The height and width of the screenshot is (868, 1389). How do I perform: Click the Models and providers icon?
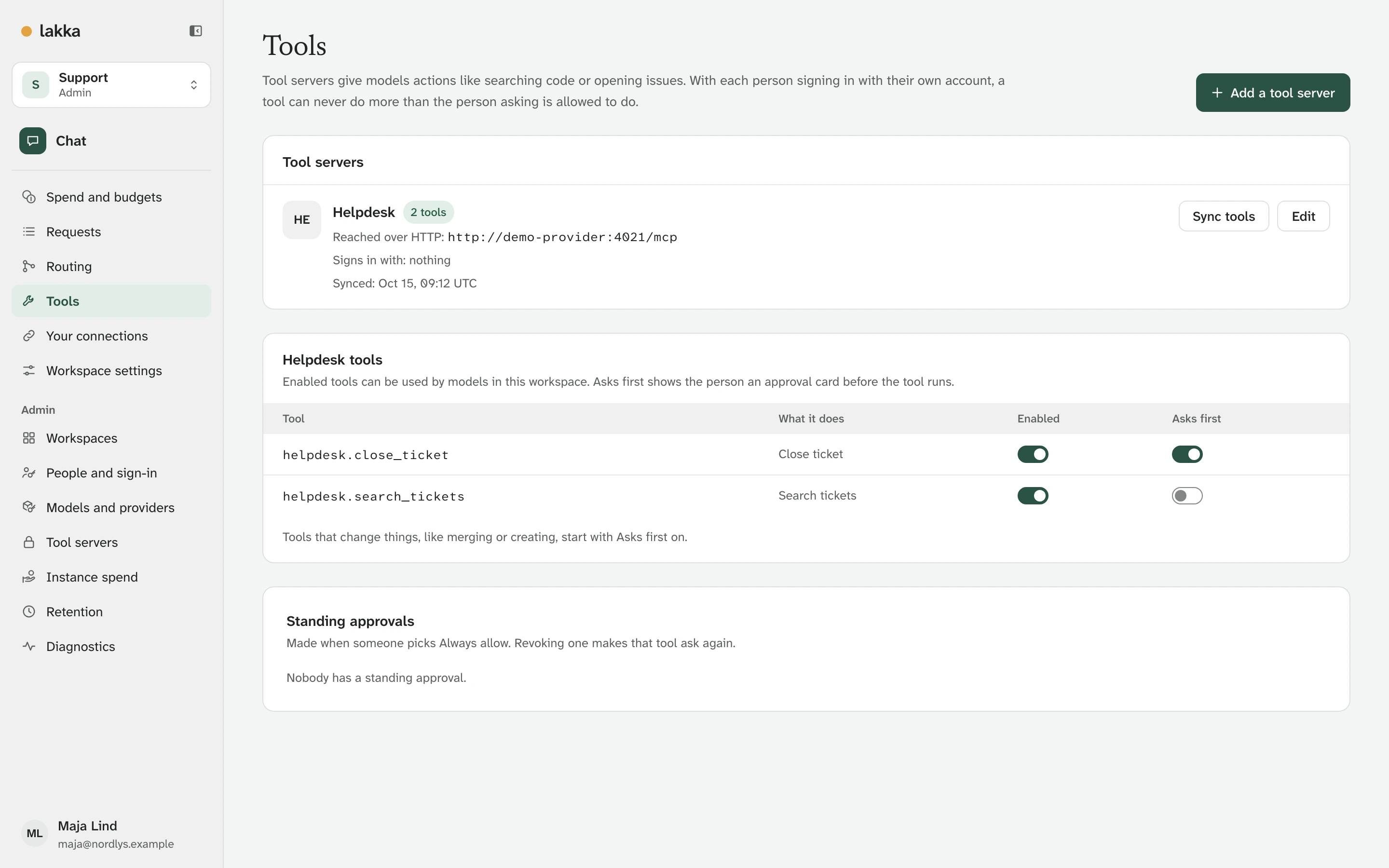click(29, 507)
